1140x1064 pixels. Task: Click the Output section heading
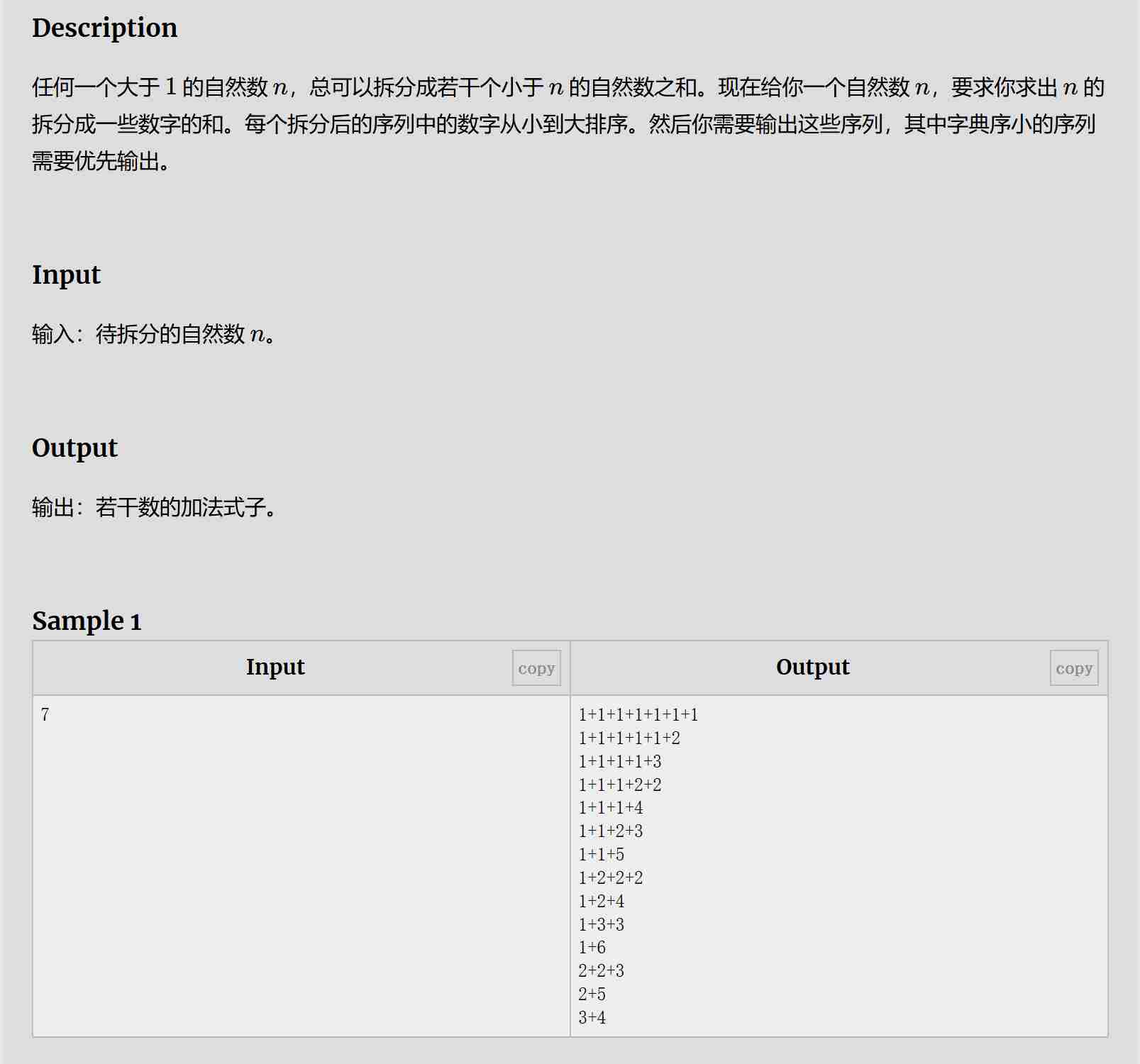click(75, 448)
